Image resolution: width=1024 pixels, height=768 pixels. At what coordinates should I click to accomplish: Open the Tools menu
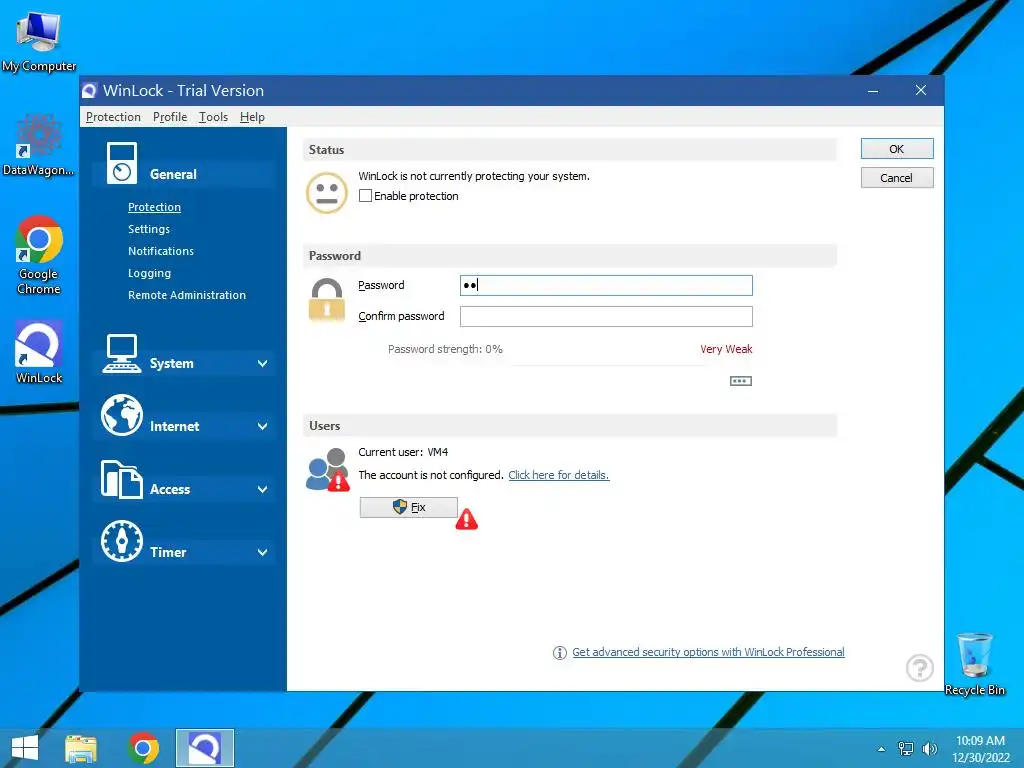(213, 117)
